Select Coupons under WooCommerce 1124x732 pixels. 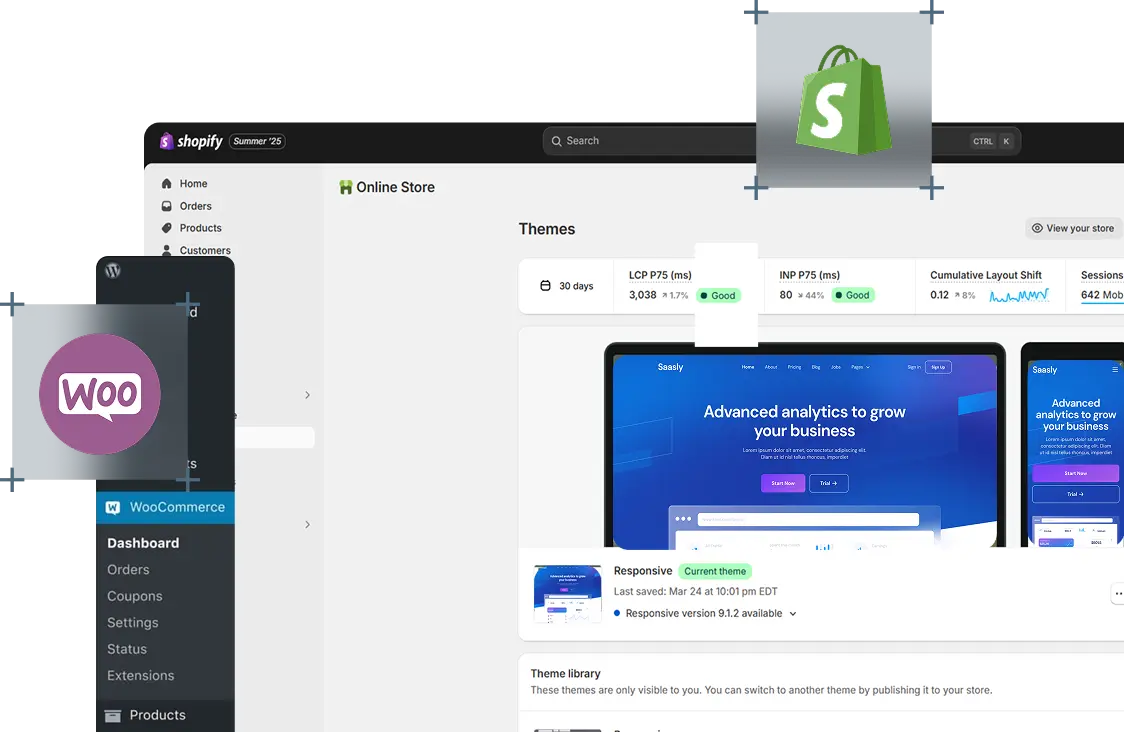135,596
